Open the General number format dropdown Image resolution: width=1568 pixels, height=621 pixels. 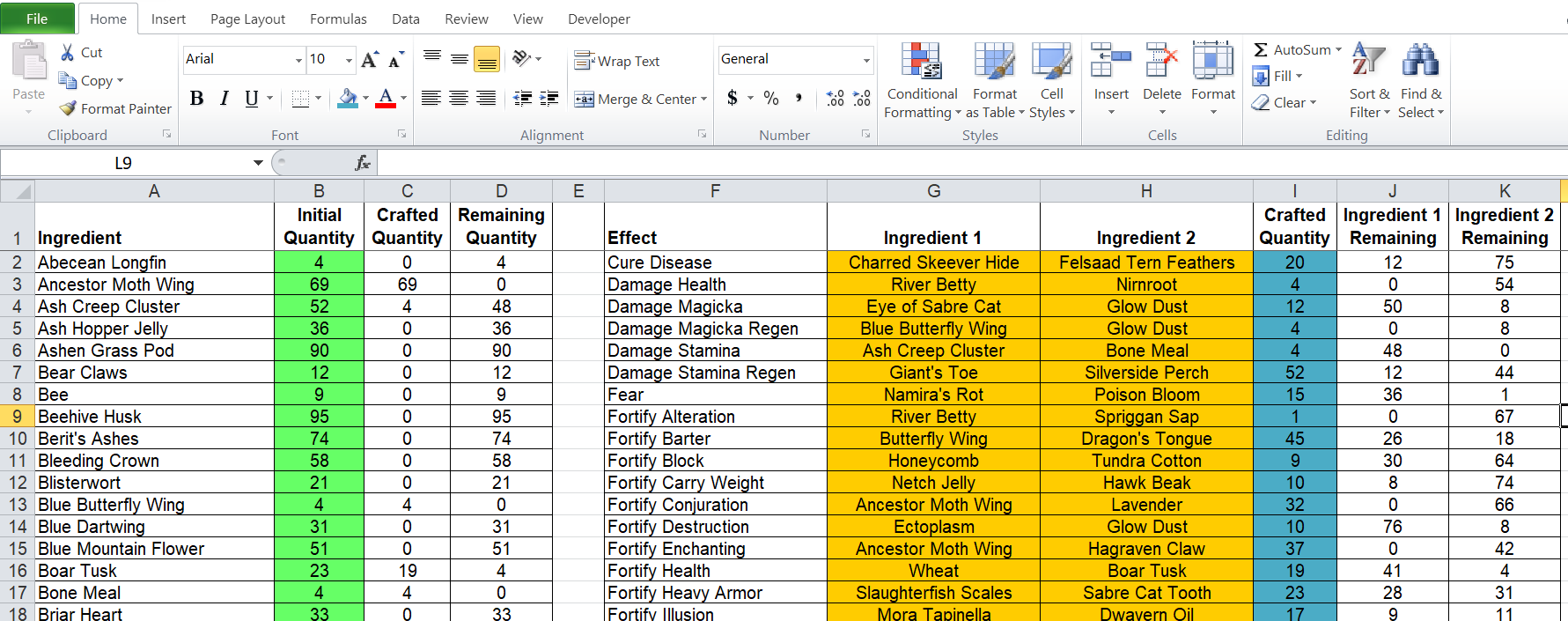click(866, 60)
